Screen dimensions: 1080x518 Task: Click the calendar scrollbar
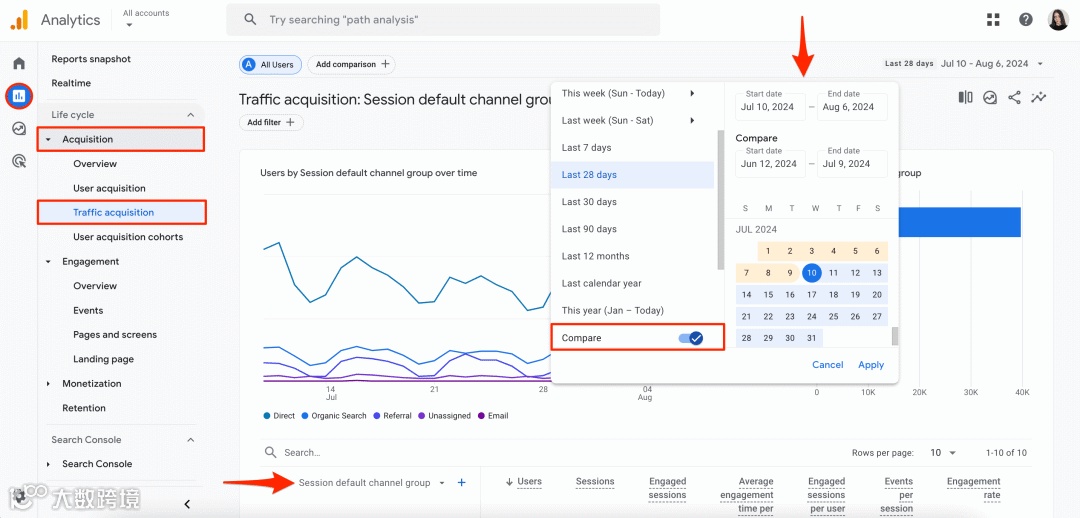pyautogui.click(x=895, y=336)
